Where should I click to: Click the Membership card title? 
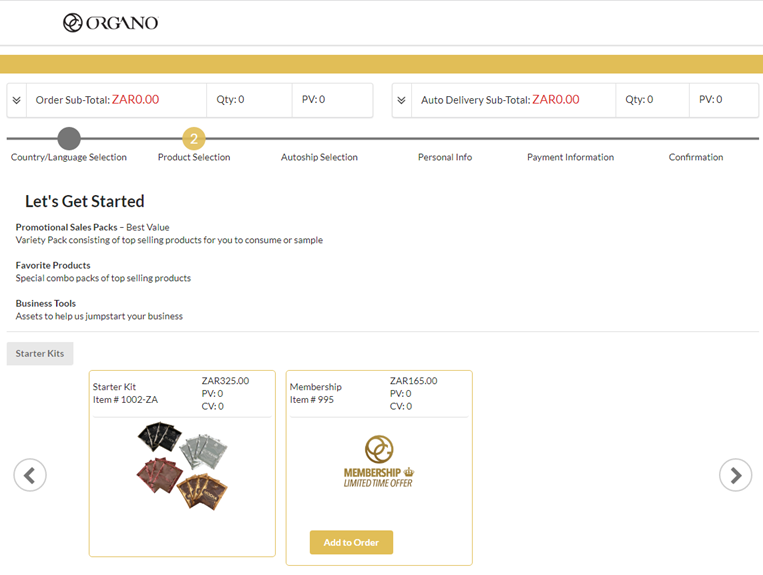click(316, 387)
